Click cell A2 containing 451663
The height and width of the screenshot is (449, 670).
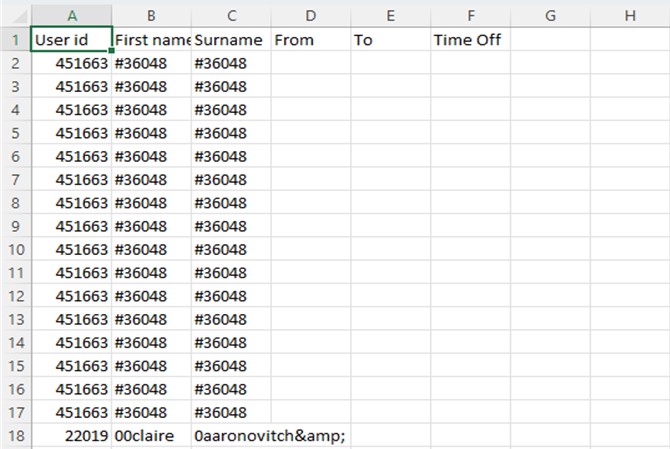tap(72, 63)
